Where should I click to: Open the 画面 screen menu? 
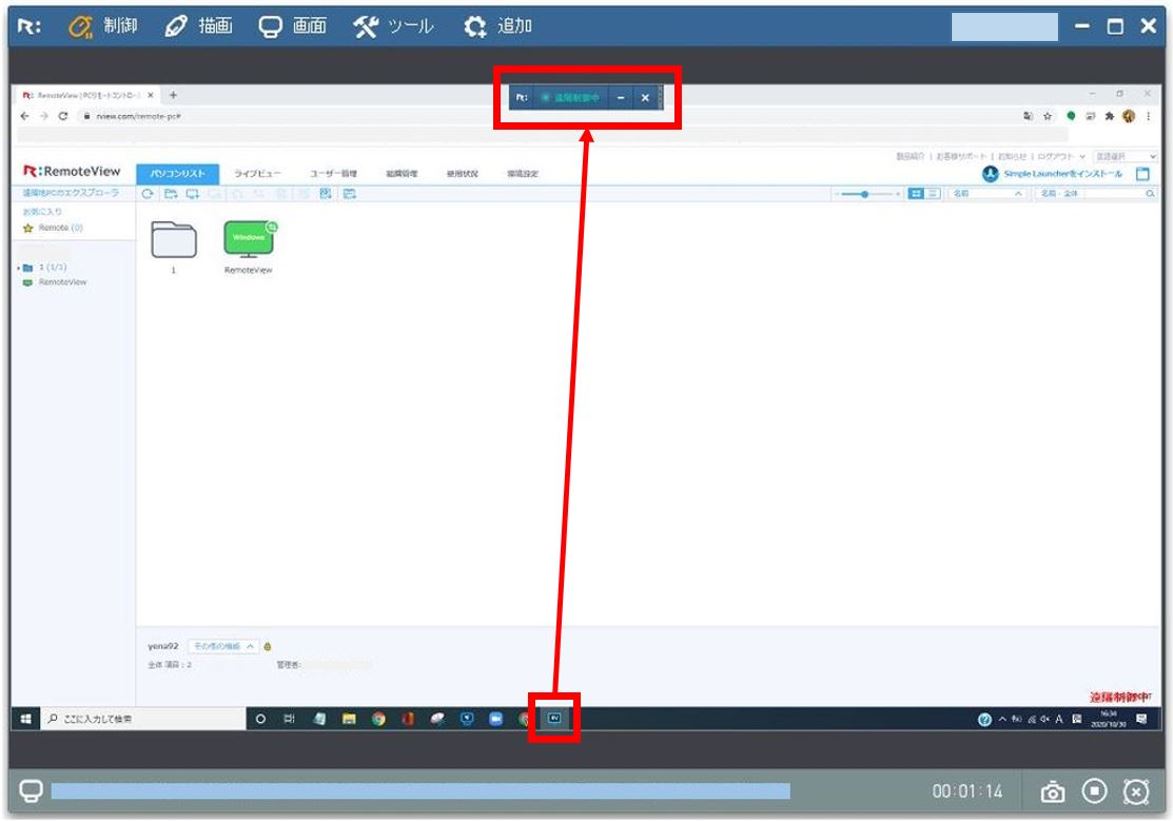293,26
